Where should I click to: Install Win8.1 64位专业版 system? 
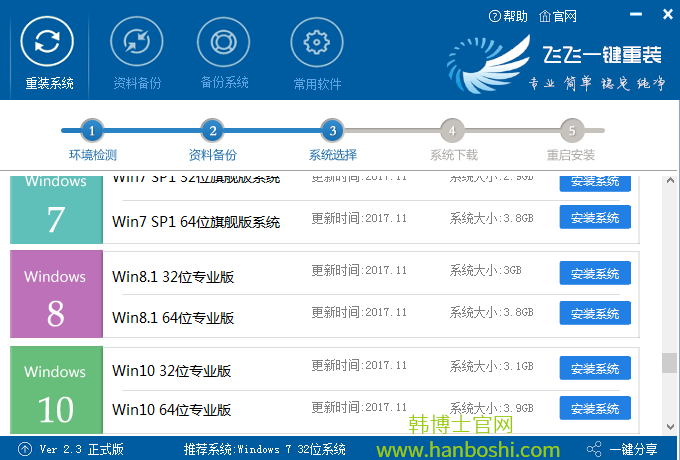(x=595, y=313)
